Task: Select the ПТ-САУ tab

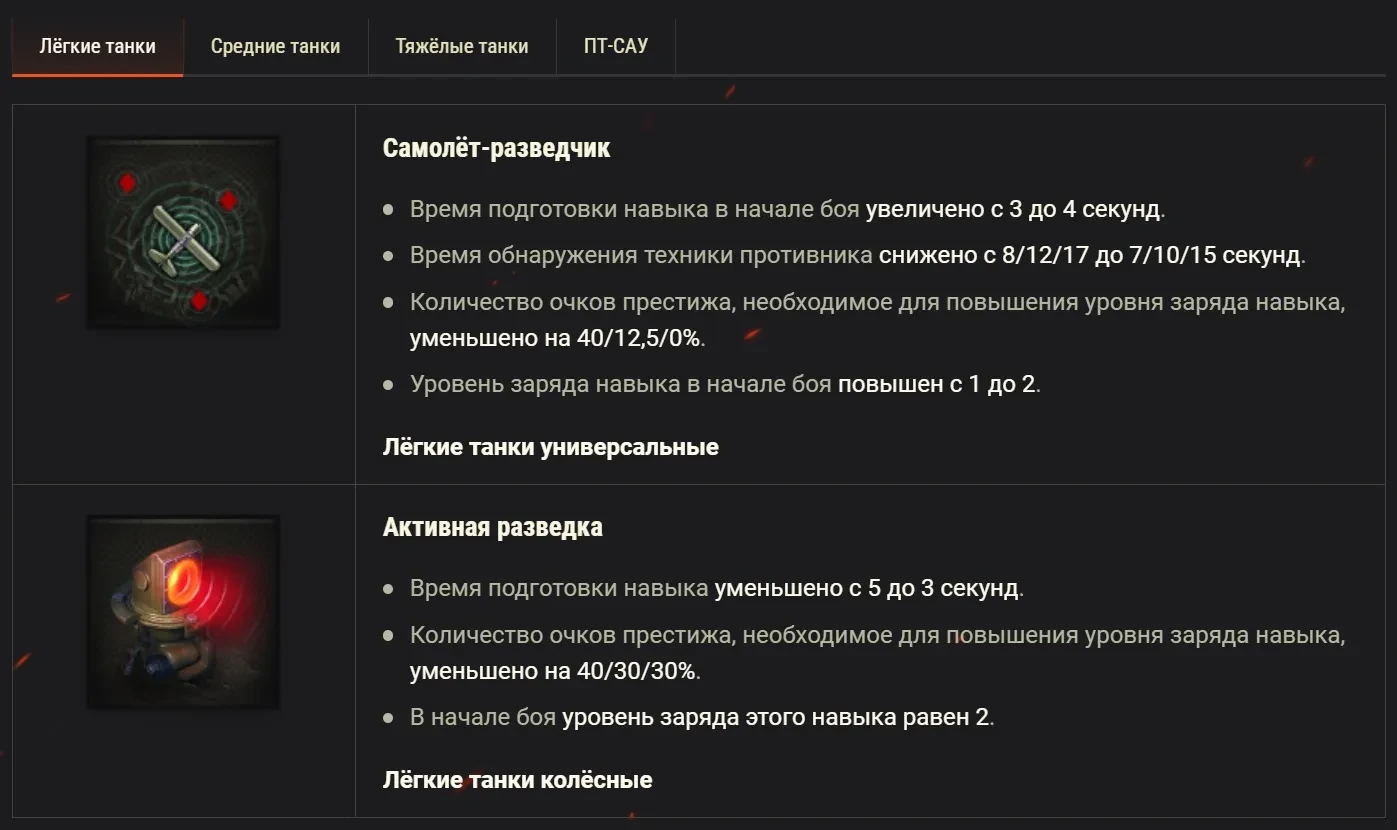Action: coord(615,46)
